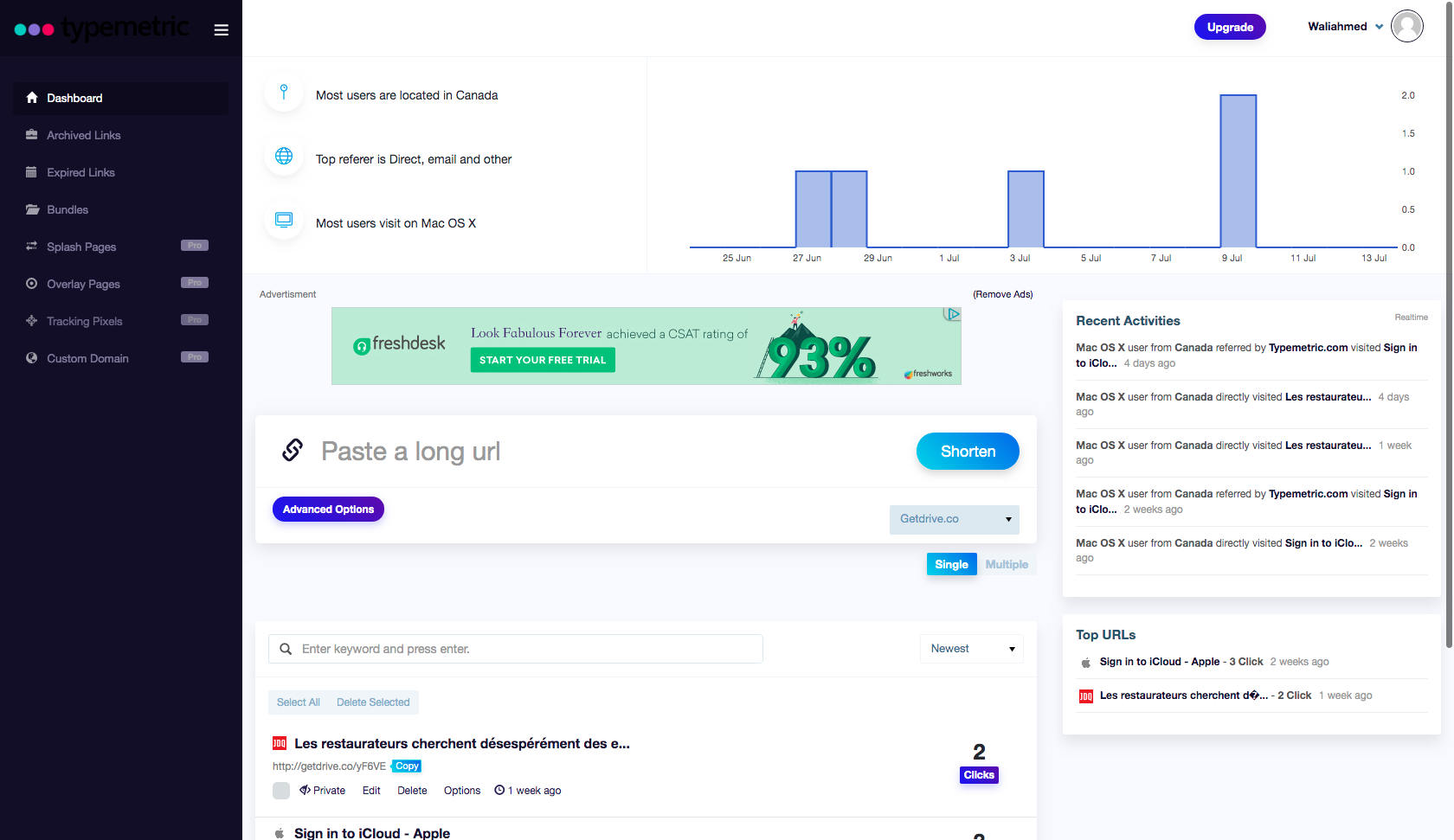Click the 9 Jul bar in chart
The height and width of the screenshot is (840, 1454).
tap(1238, 171)
